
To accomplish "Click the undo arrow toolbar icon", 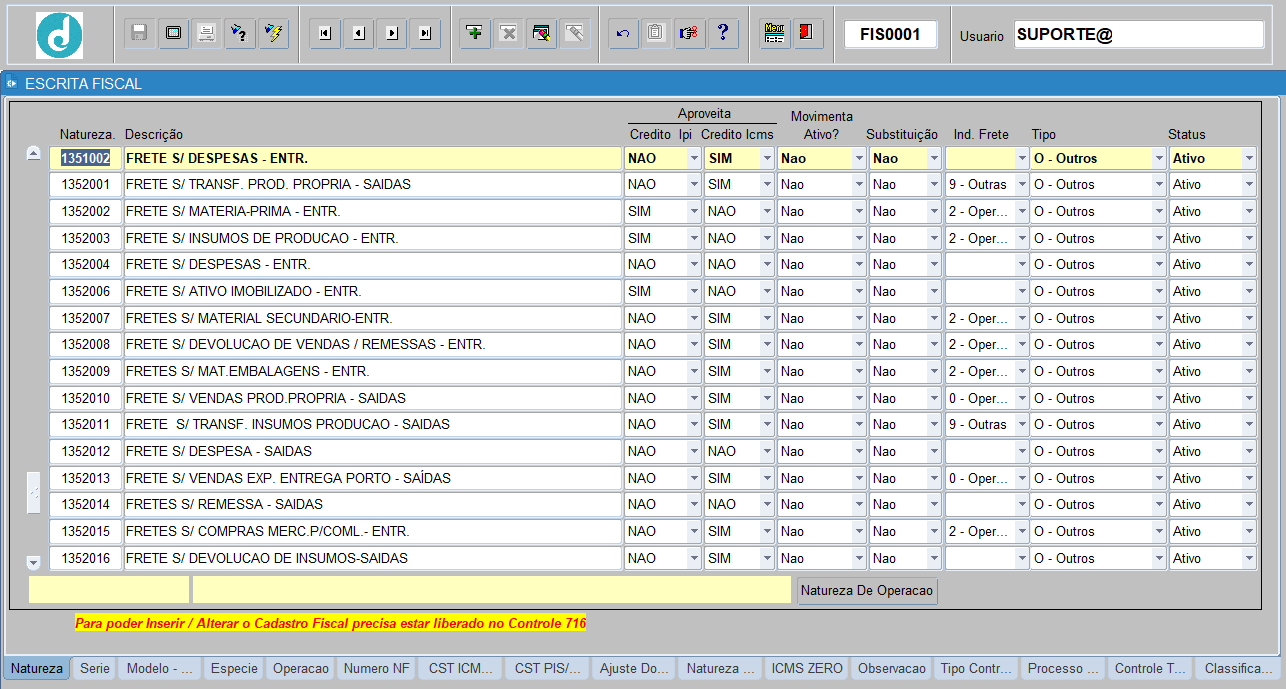I will point(623,34).
